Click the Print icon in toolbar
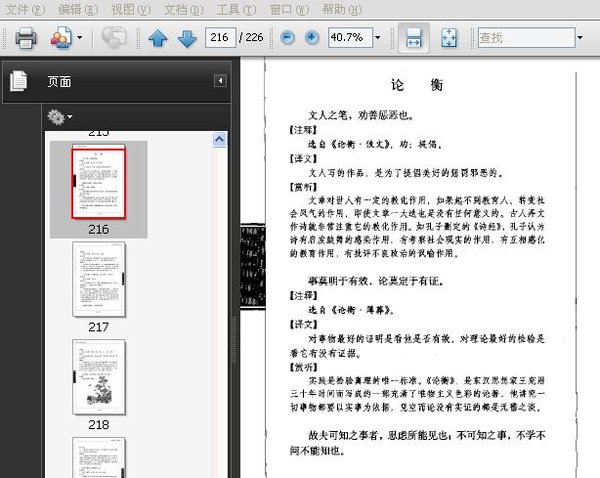Image resolution: width=600 pixels, height=478 pixels. 25,39
